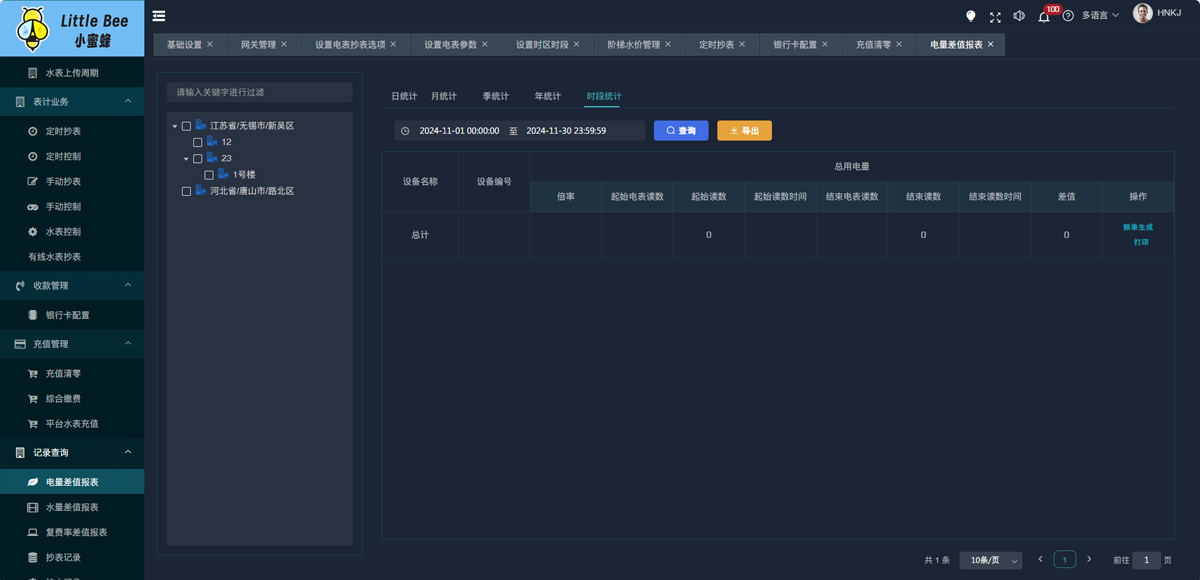
Task: Click the keyword filter input field
Action: pos(260,92)
